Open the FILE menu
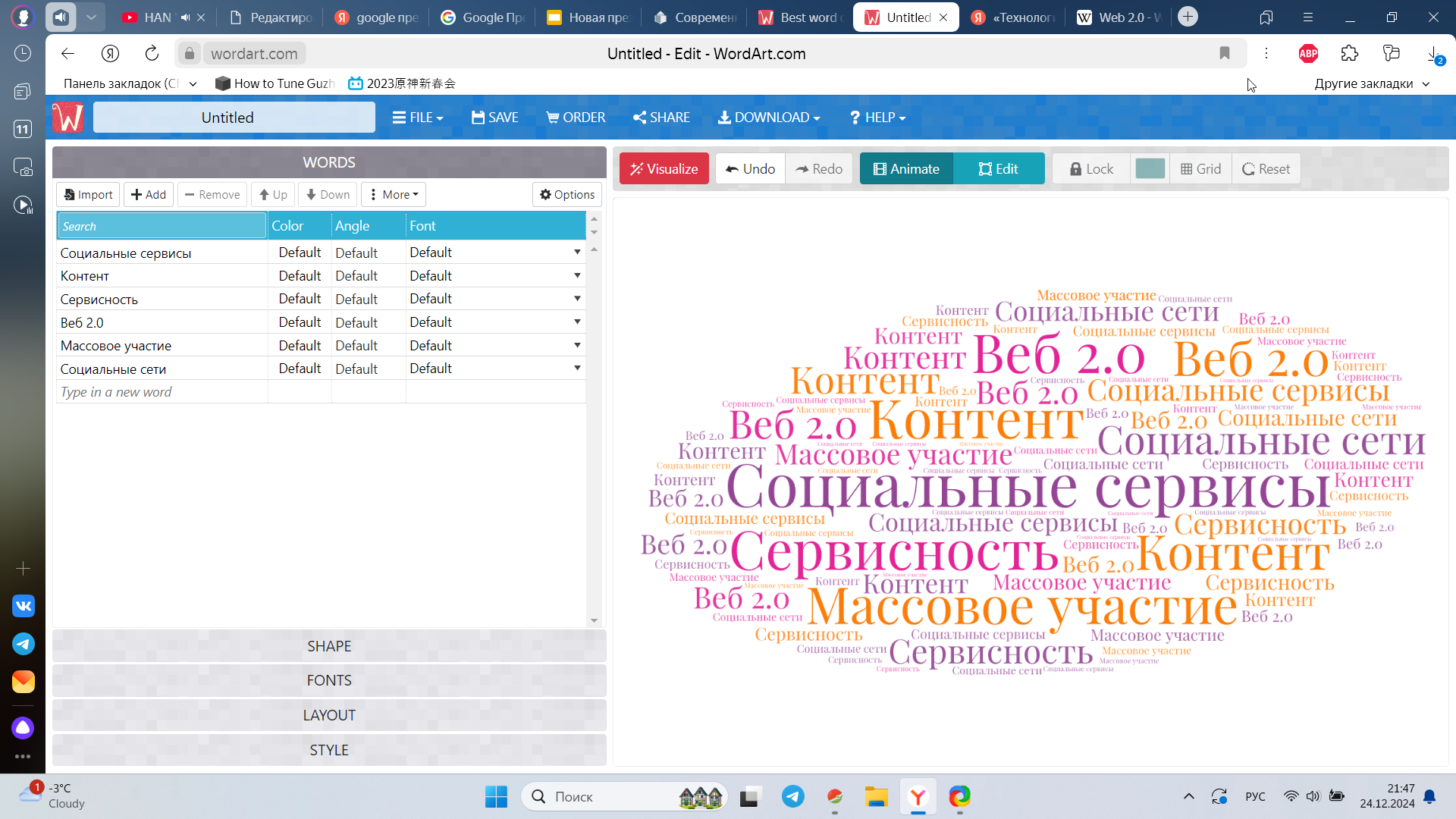This screenshot has height=819, width=1456. tap(417, 118)
